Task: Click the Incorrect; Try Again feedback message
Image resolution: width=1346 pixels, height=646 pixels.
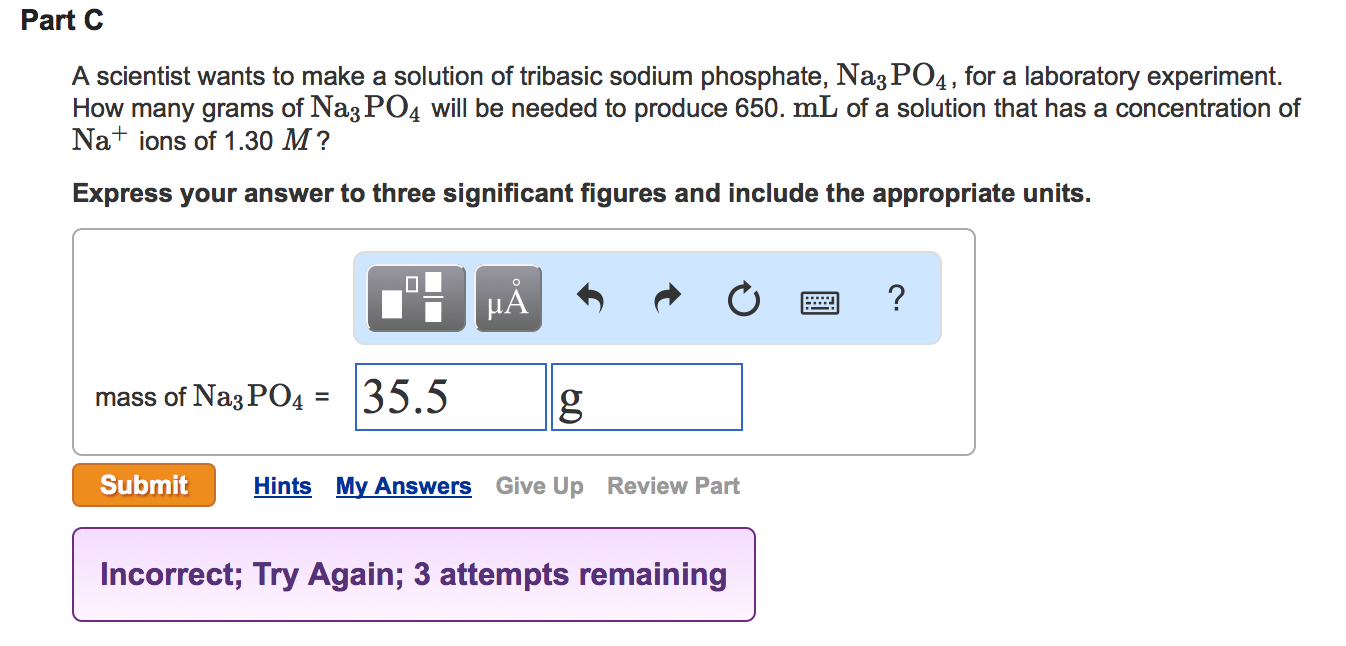Action: 412,574
